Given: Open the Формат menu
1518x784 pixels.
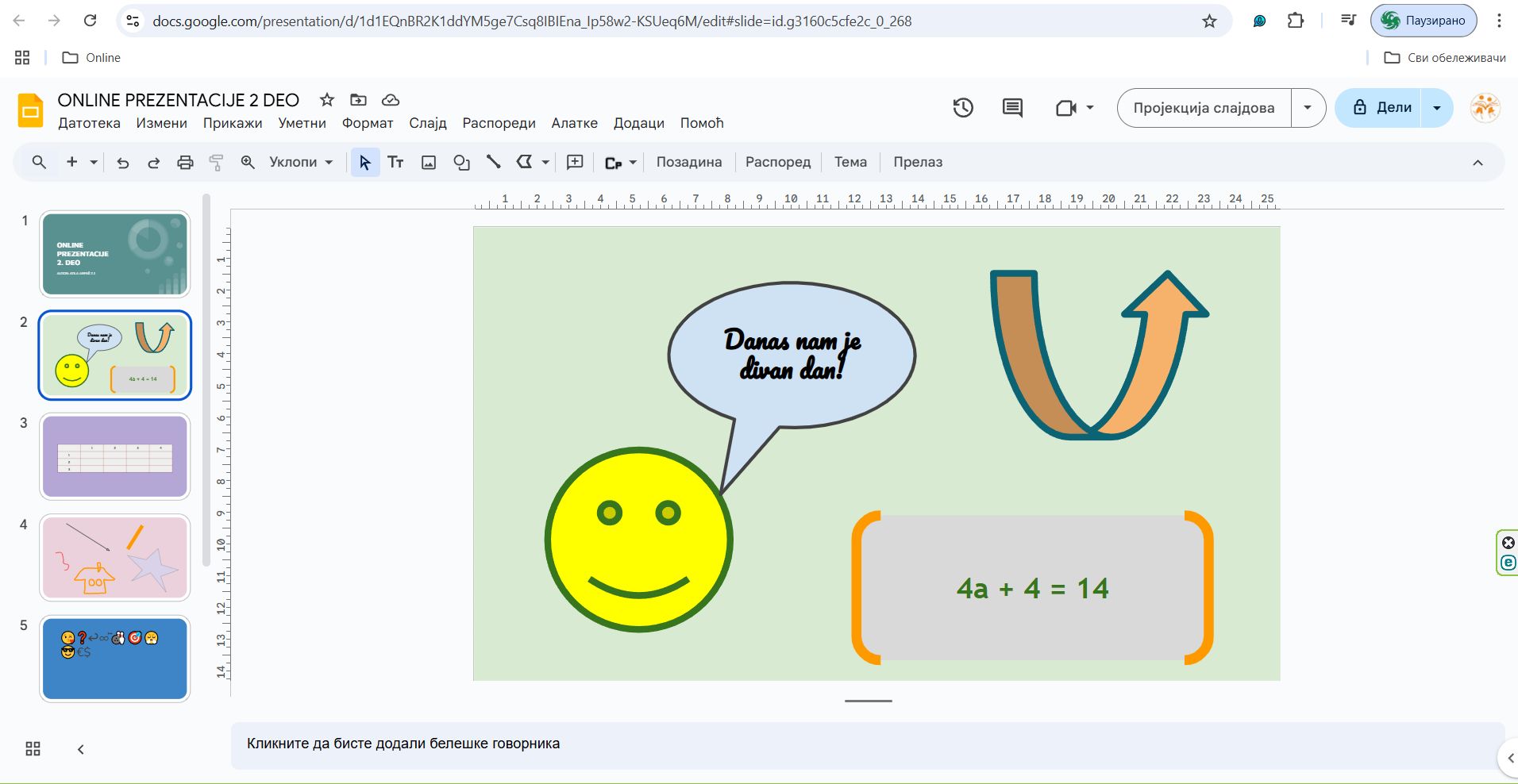Looking at the screenshot, I should coord(368,123).
